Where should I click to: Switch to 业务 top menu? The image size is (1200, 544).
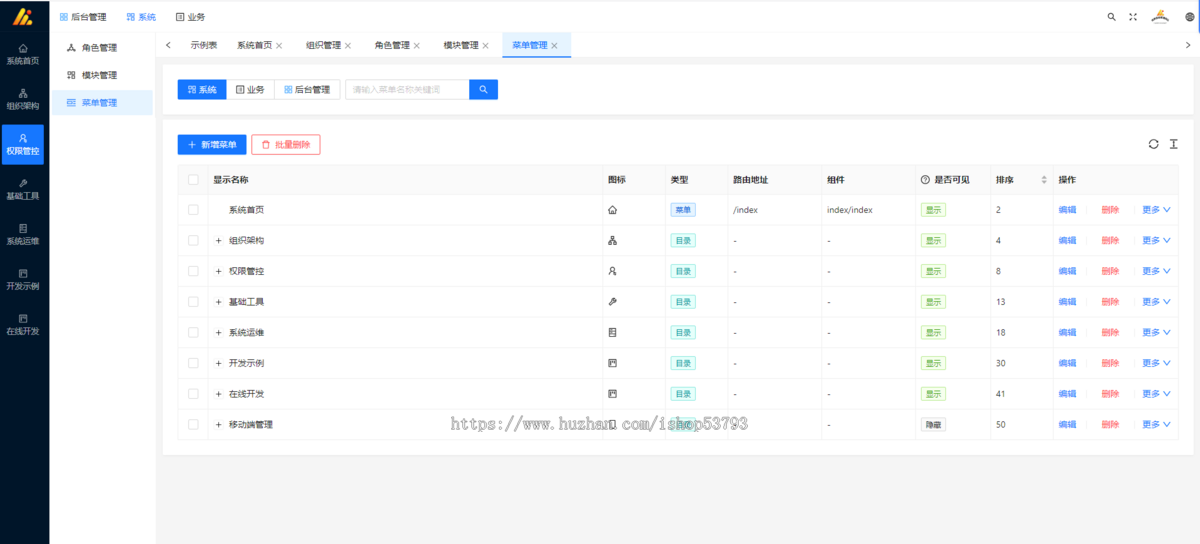pos(190,17)
